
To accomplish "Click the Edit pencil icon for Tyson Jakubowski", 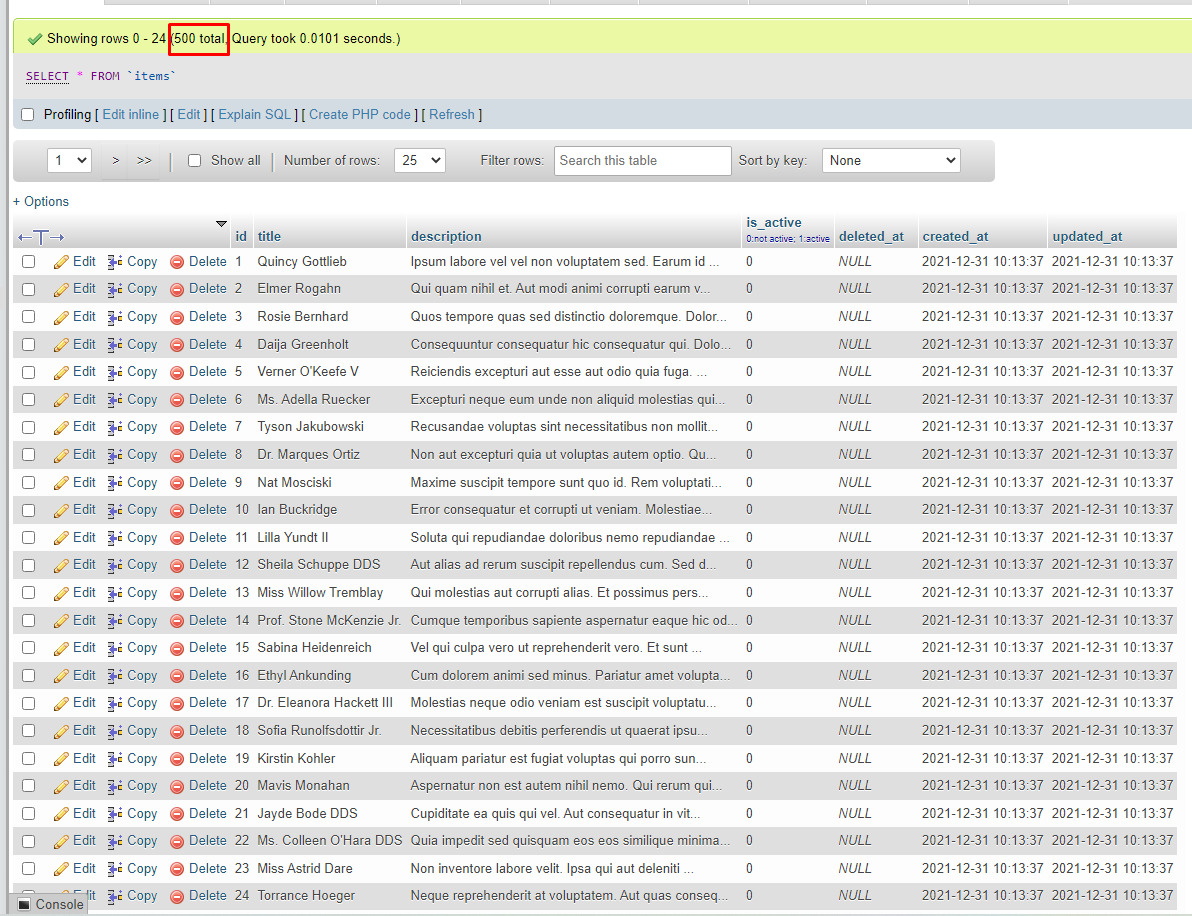I will coord(61,428).
